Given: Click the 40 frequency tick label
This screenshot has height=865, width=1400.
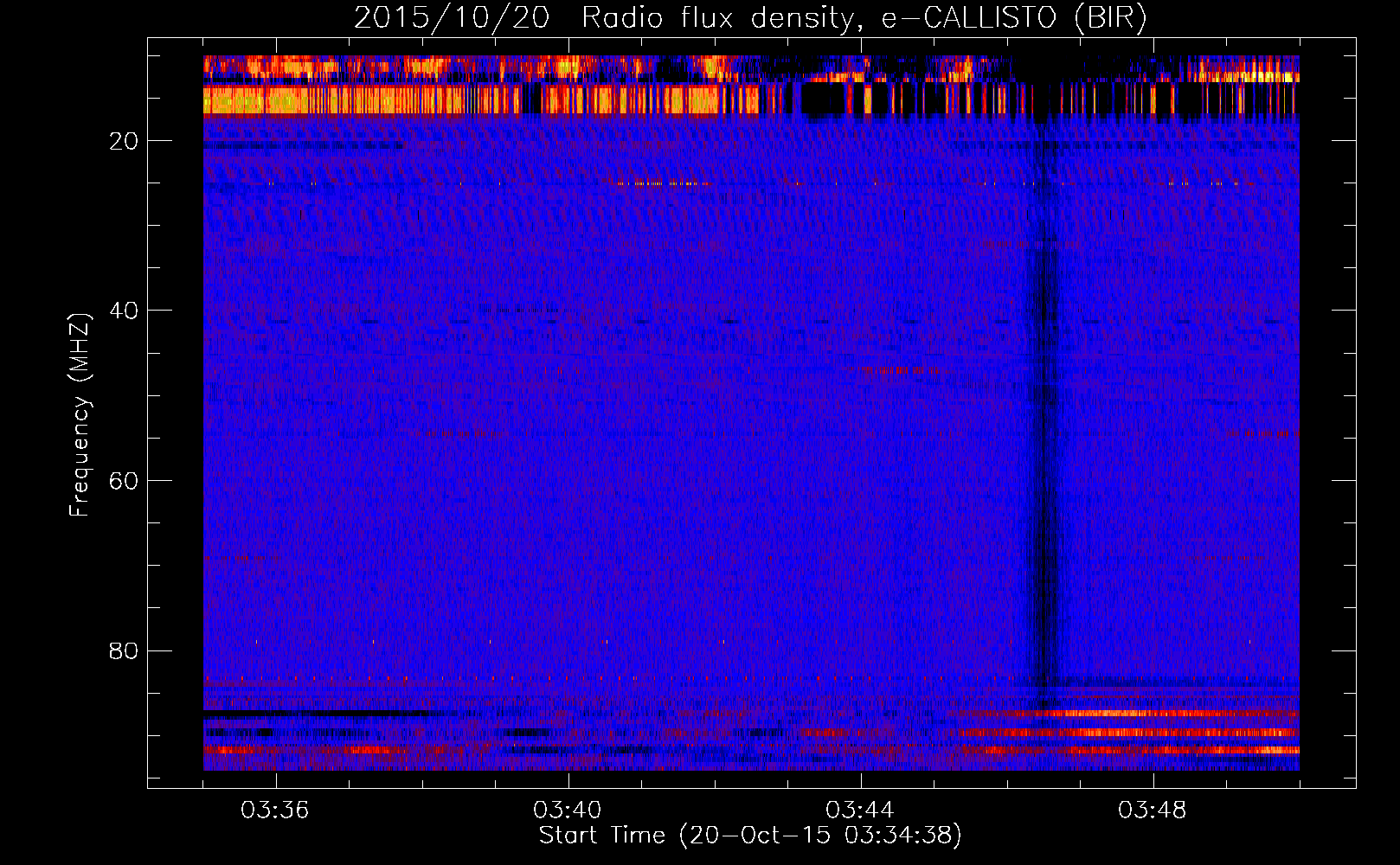Looking at the screenshot, I should (x=124, y=311).
